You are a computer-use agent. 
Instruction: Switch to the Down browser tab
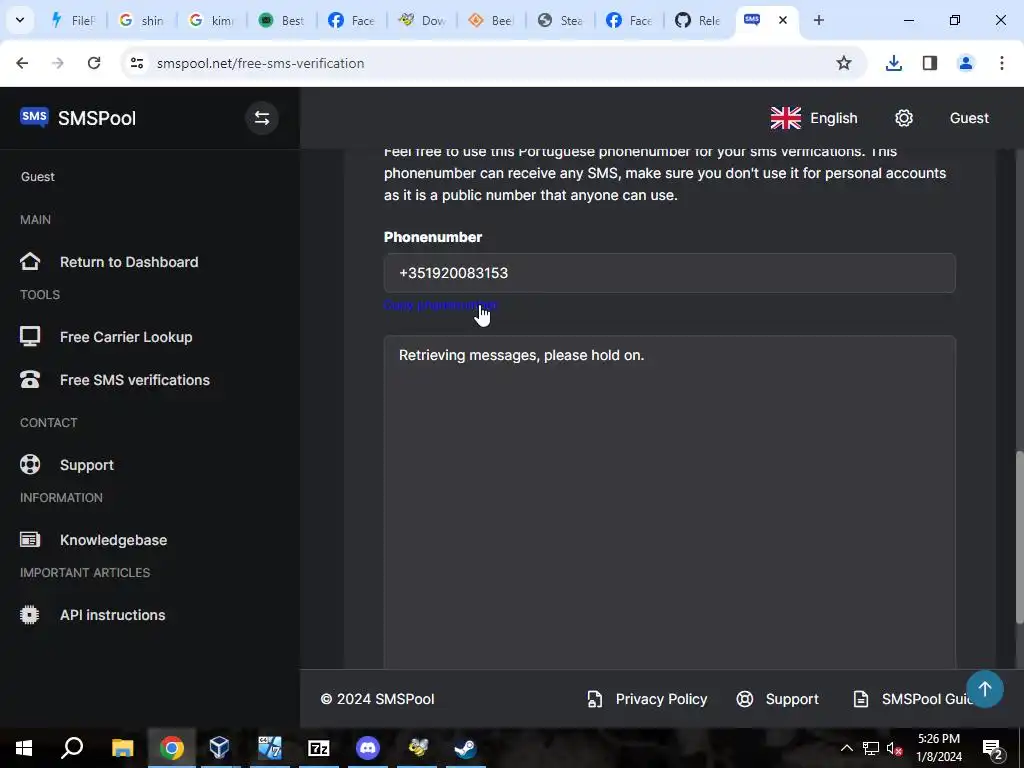tap(422, 20)
